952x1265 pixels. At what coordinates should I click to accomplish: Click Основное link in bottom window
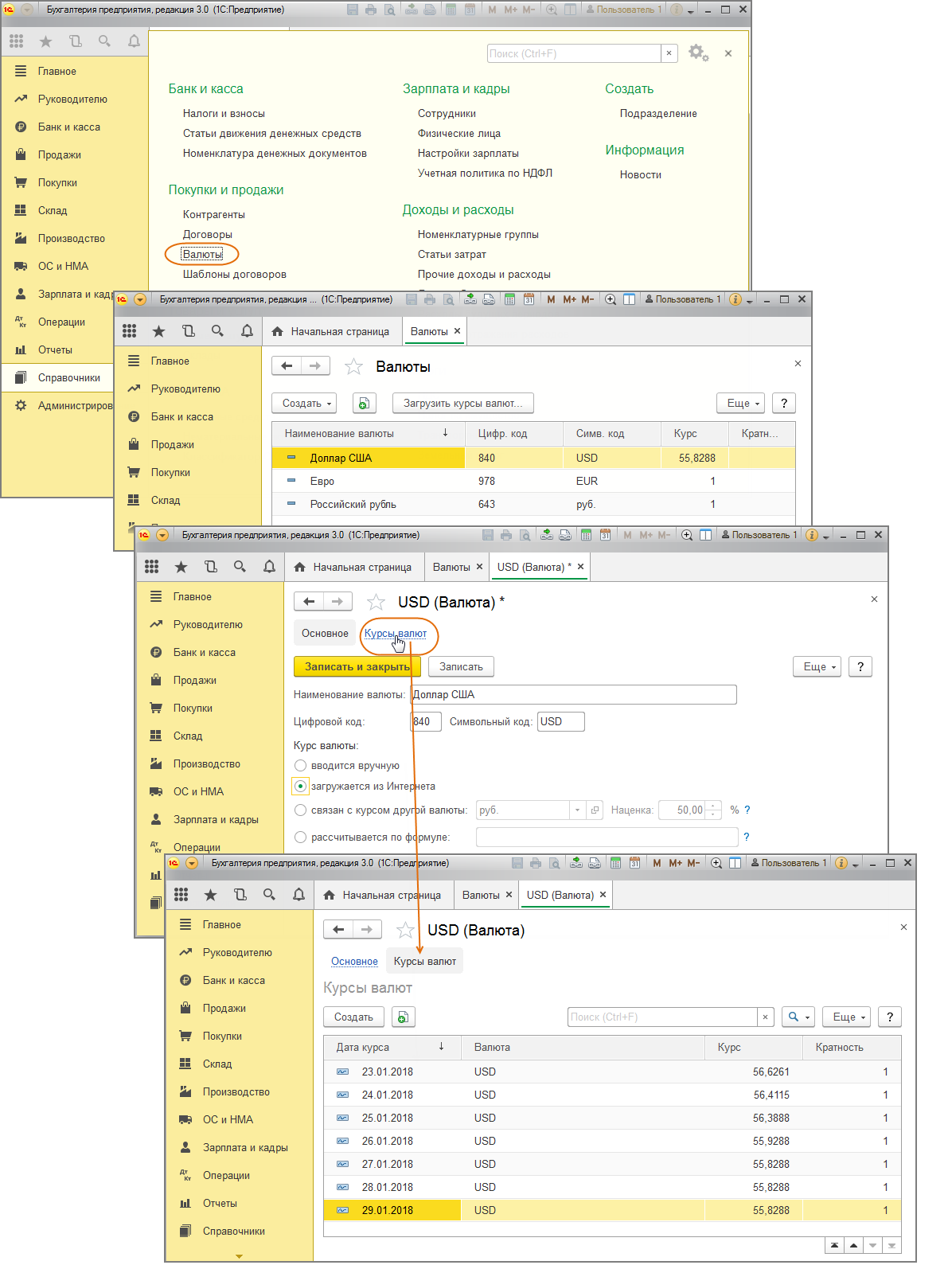click(354, 961)
